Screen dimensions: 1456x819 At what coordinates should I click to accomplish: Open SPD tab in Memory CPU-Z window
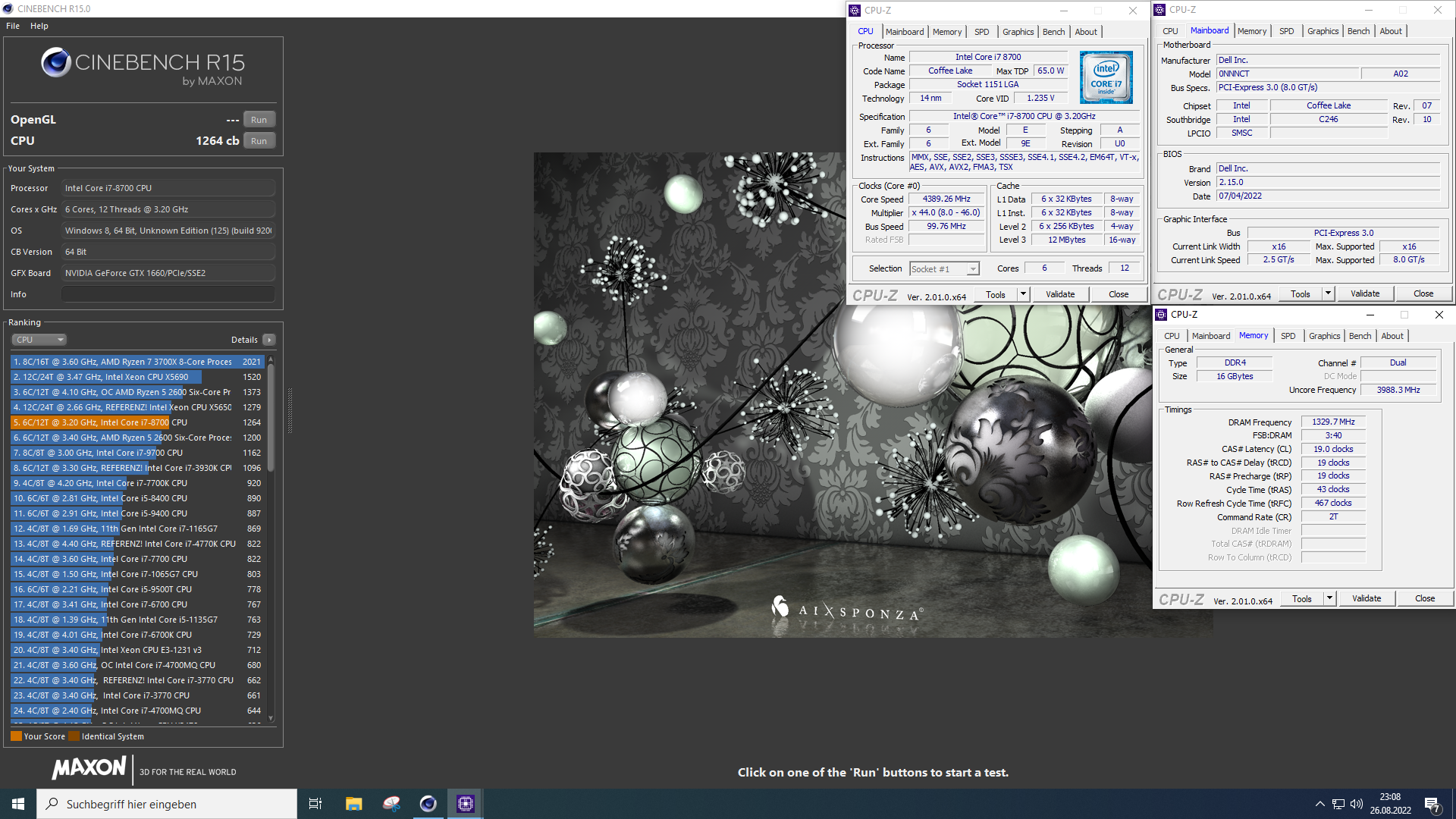(1288, 336)
